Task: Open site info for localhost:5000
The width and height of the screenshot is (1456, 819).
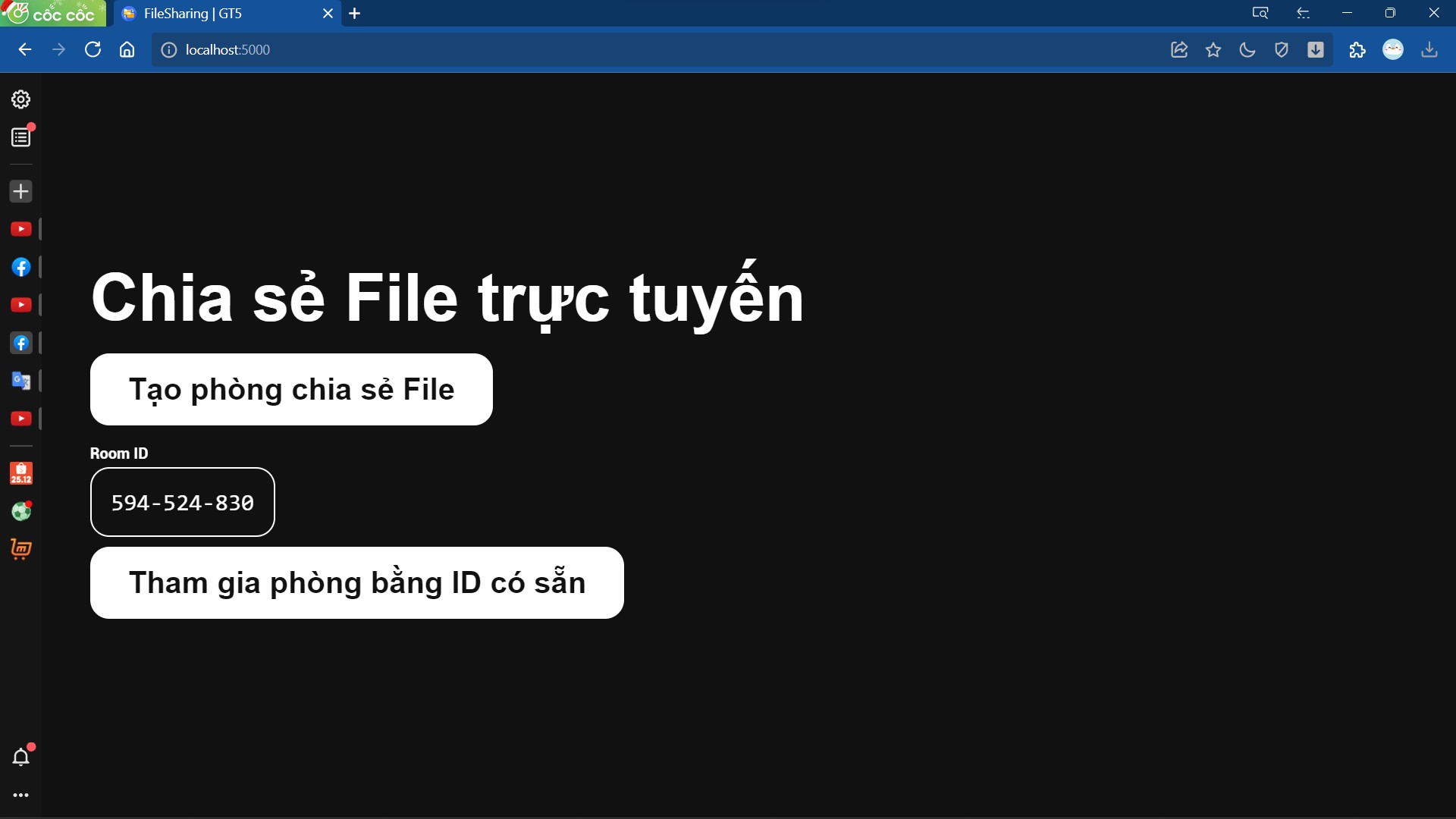Action: pos(168,50)
